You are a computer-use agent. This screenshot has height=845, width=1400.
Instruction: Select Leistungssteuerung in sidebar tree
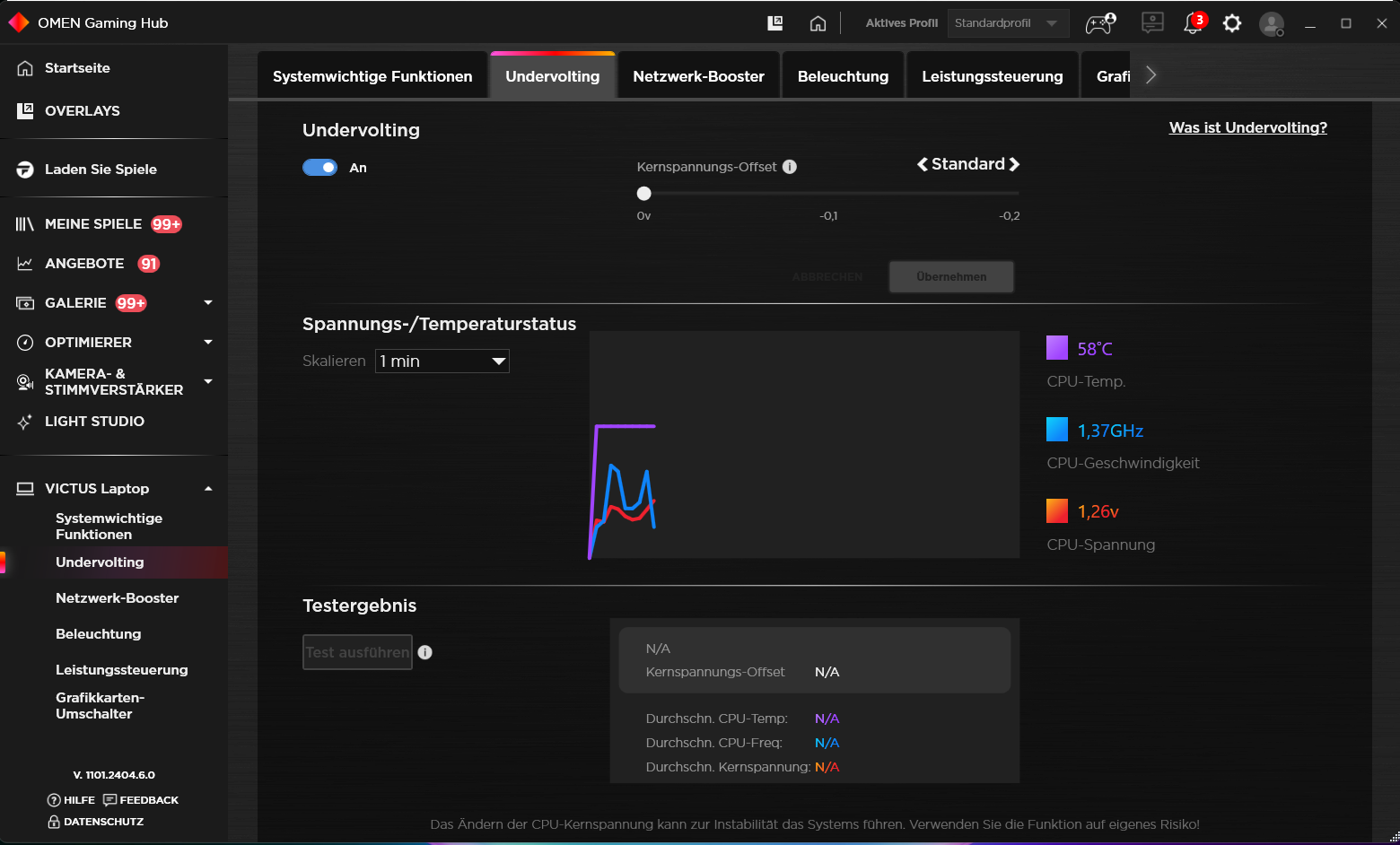(122, 670)
